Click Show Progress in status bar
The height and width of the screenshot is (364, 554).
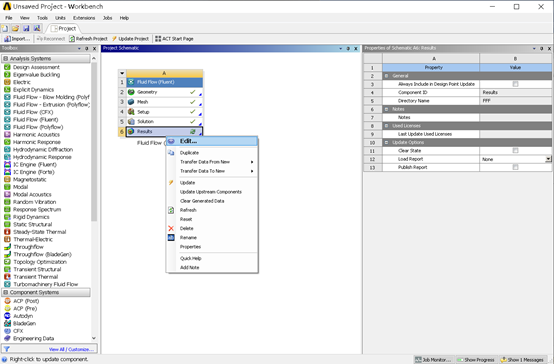tap(476, 360)
